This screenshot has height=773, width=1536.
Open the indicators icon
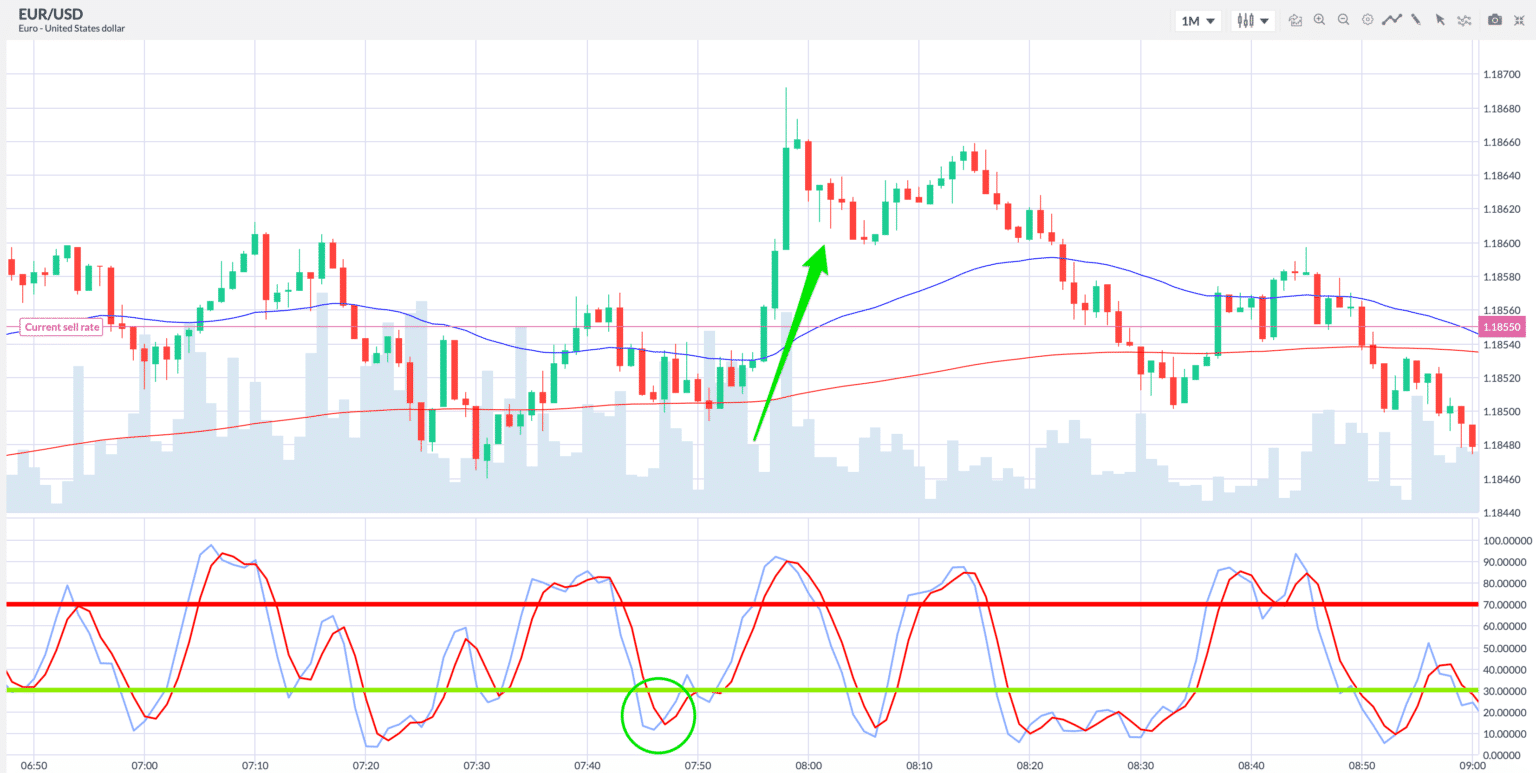click(x=1464, y=19)
